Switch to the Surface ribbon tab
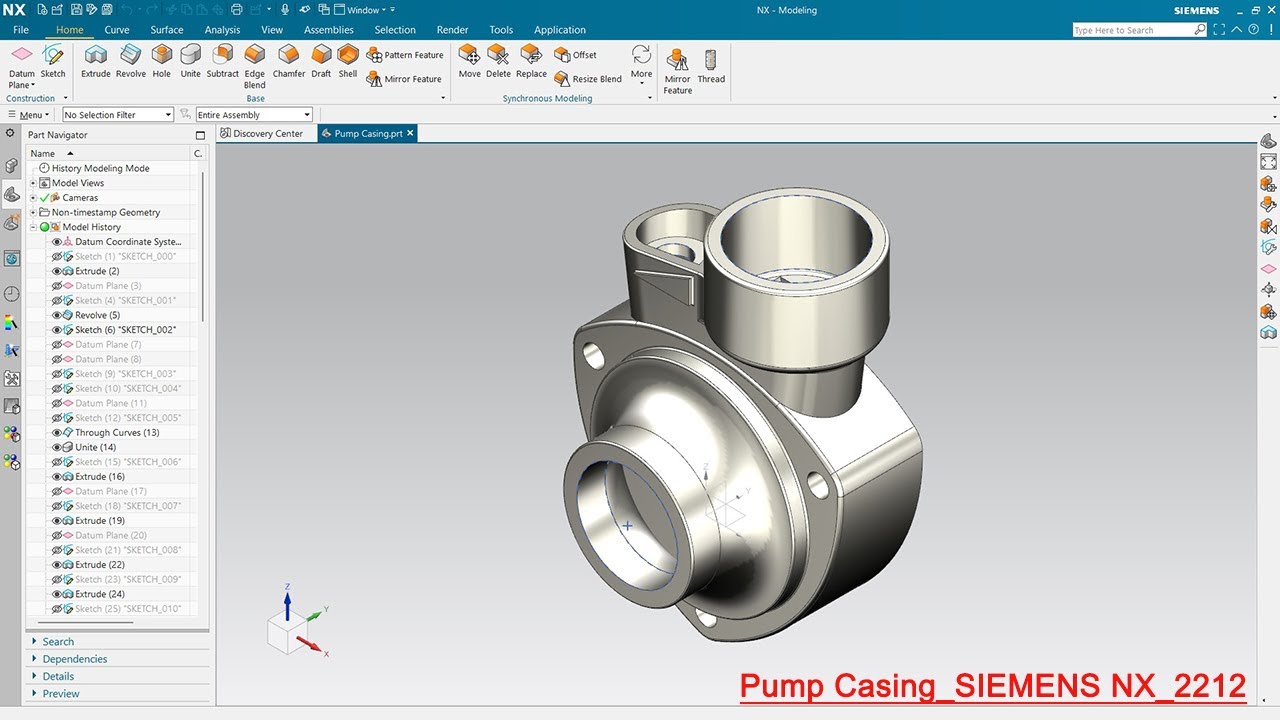Image resolution: width=1280 pixels, height=720 pixels. click(x=167, y=30)
